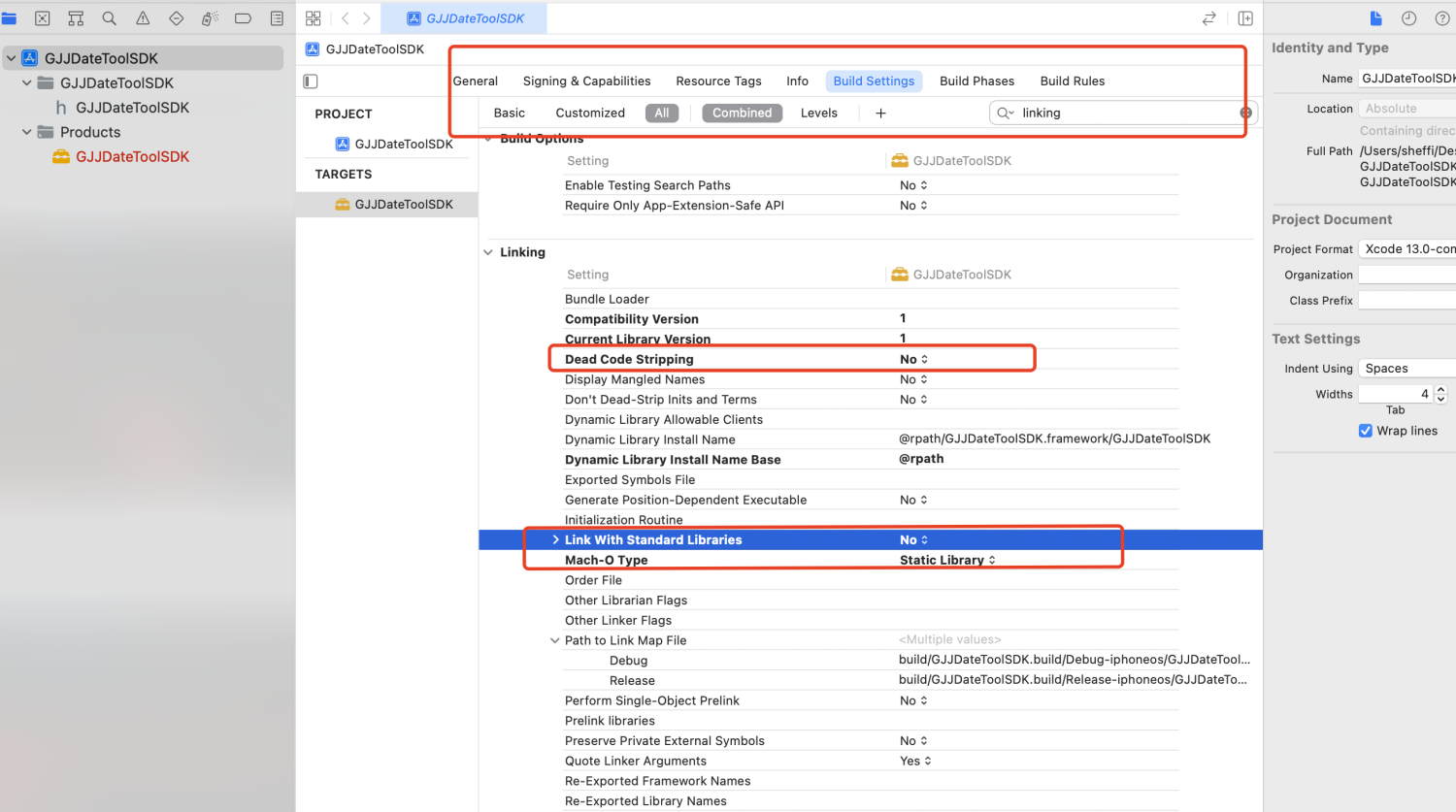Select the red GJJDateToolSDK product
Viewport: 1456px width, 812px height.
point(121,156)
